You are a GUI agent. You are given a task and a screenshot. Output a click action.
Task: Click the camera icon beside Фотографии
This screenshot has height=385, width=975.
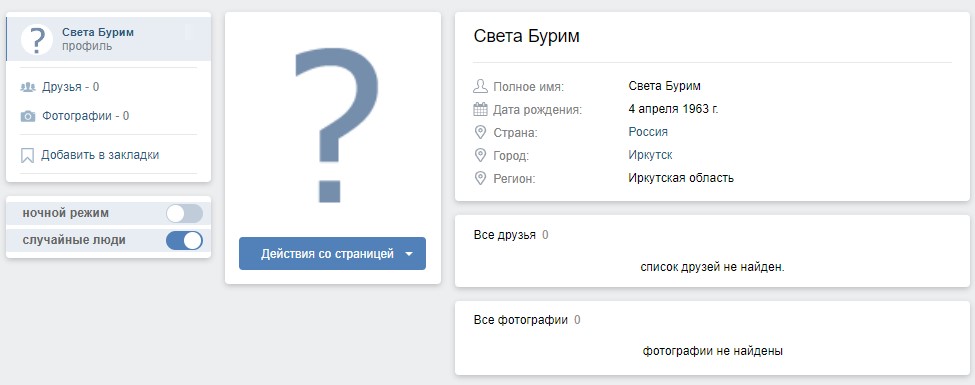click(x=27, y=116)
